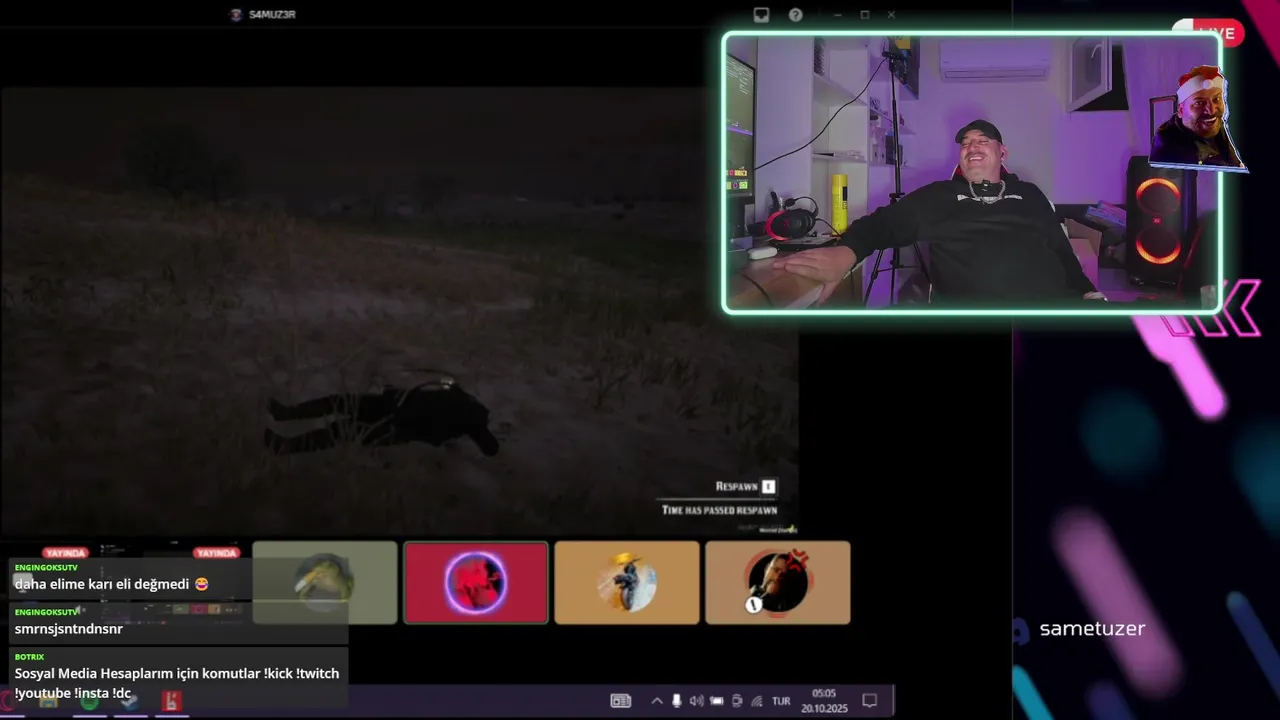
Task: Open the Discord help question-mark icon
Action: point(795,15)
